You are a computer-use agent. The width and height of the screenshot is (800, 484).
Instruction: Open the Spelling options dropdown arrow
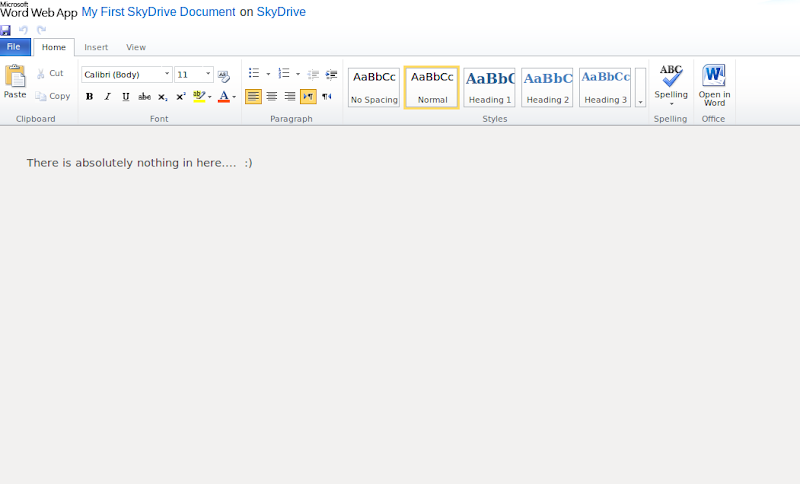[671, 104]
